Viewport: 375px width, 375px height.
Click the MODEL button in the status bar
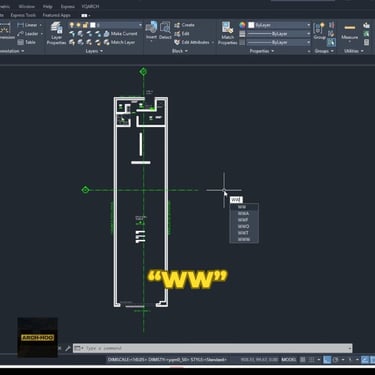pos(289,360)
